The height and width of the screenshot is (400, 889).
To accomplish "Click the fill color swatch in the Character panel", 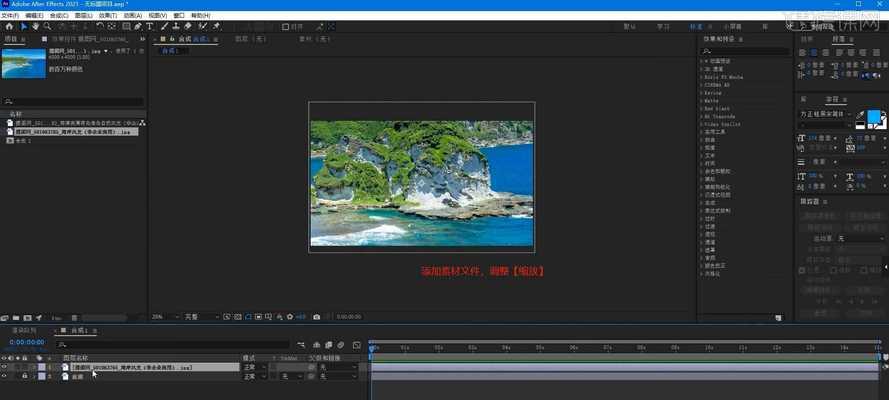I will click(x=874, y=117).
